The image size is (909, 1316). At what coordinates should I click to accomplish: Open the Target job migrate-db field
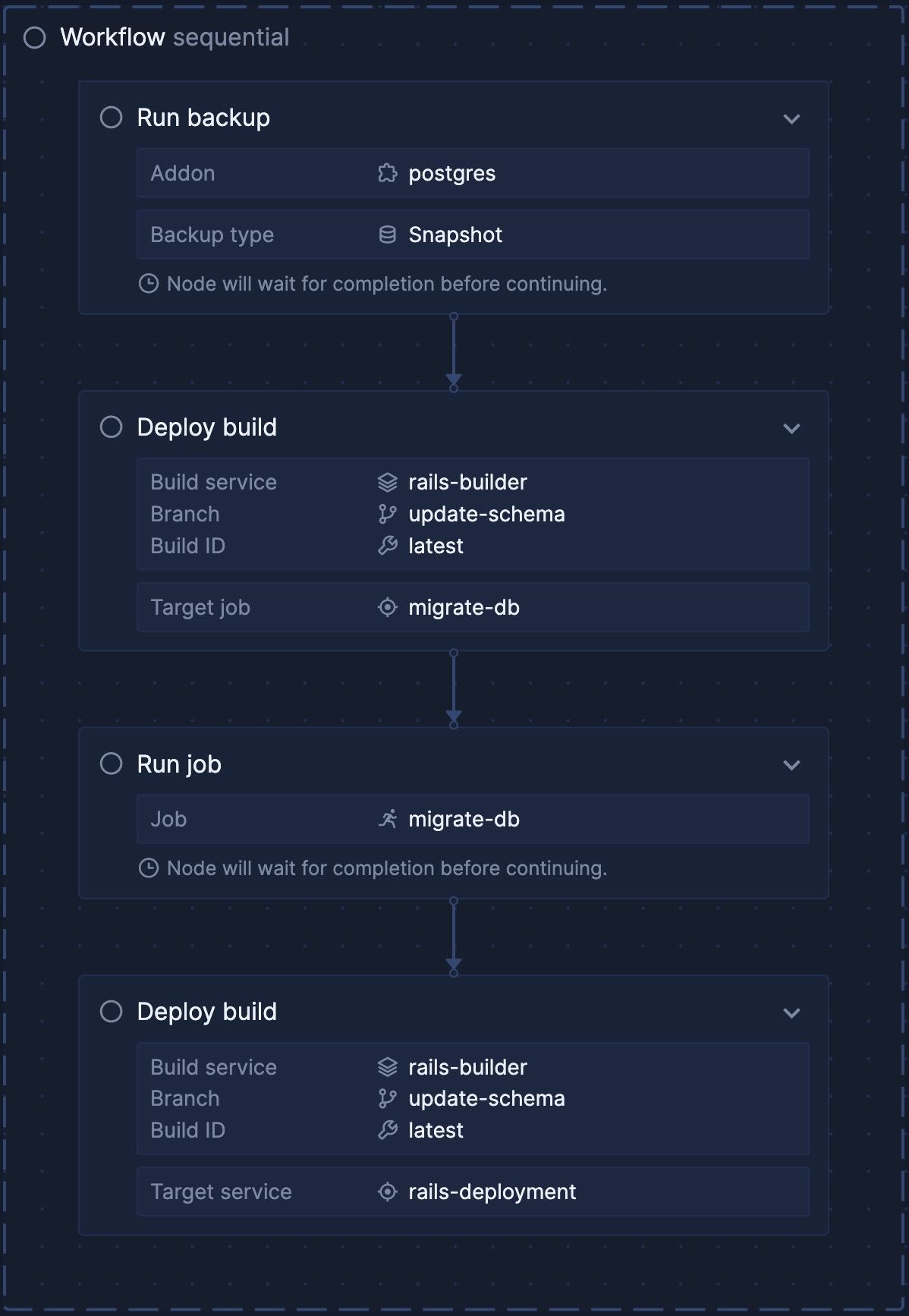pyautogui.click(x=473, y=607)
